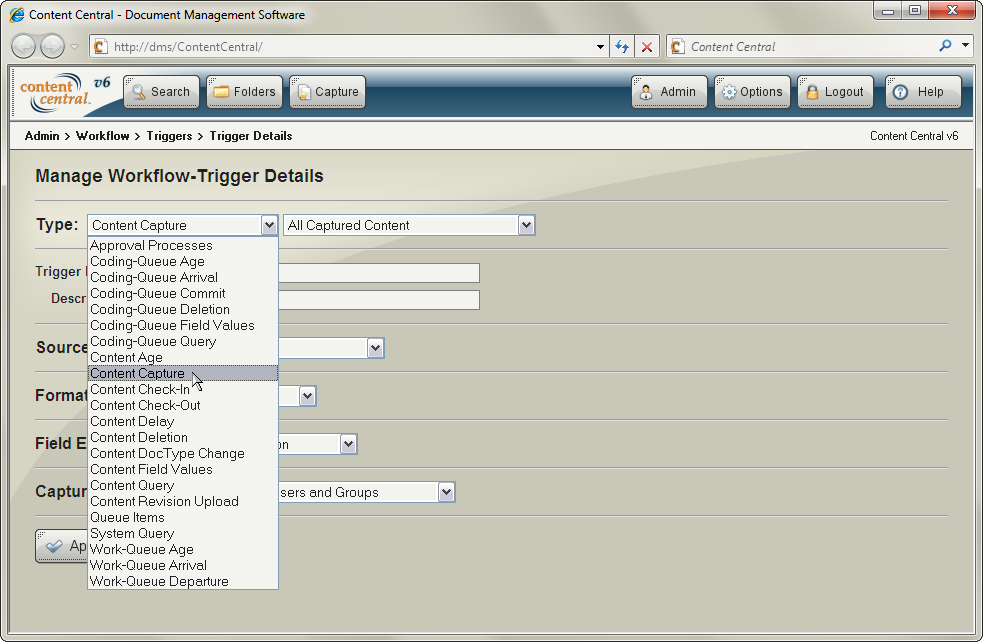
Task: Select Coding-Queue Query option
Action: (x=182, y=341)
